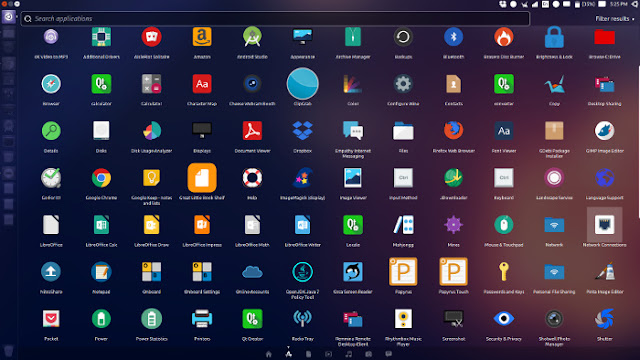This screenshot has height=360, width=640.
Task: Open Firefox Web Browser
Action: (453, 131)
